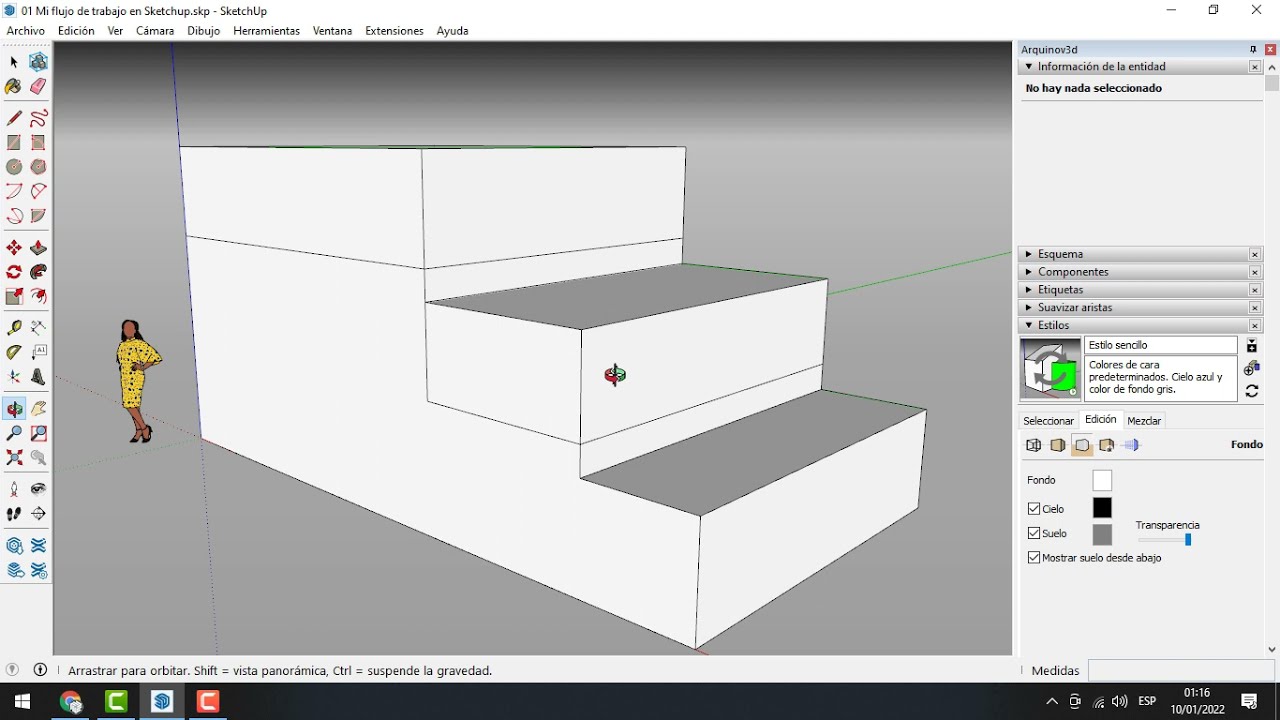Select the Text label tool
This screenshot has height=720, width=1280.
[38, 352]
